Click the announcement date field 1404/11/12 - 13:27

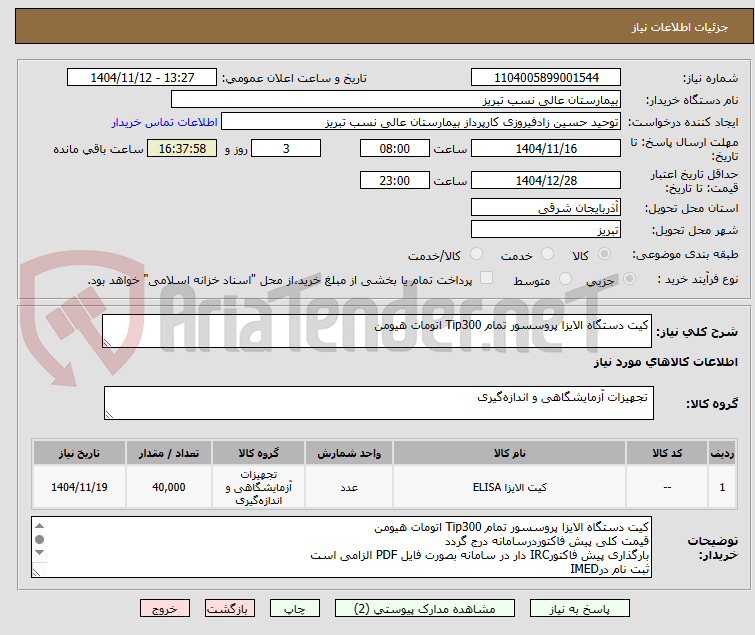pos(142,78)
